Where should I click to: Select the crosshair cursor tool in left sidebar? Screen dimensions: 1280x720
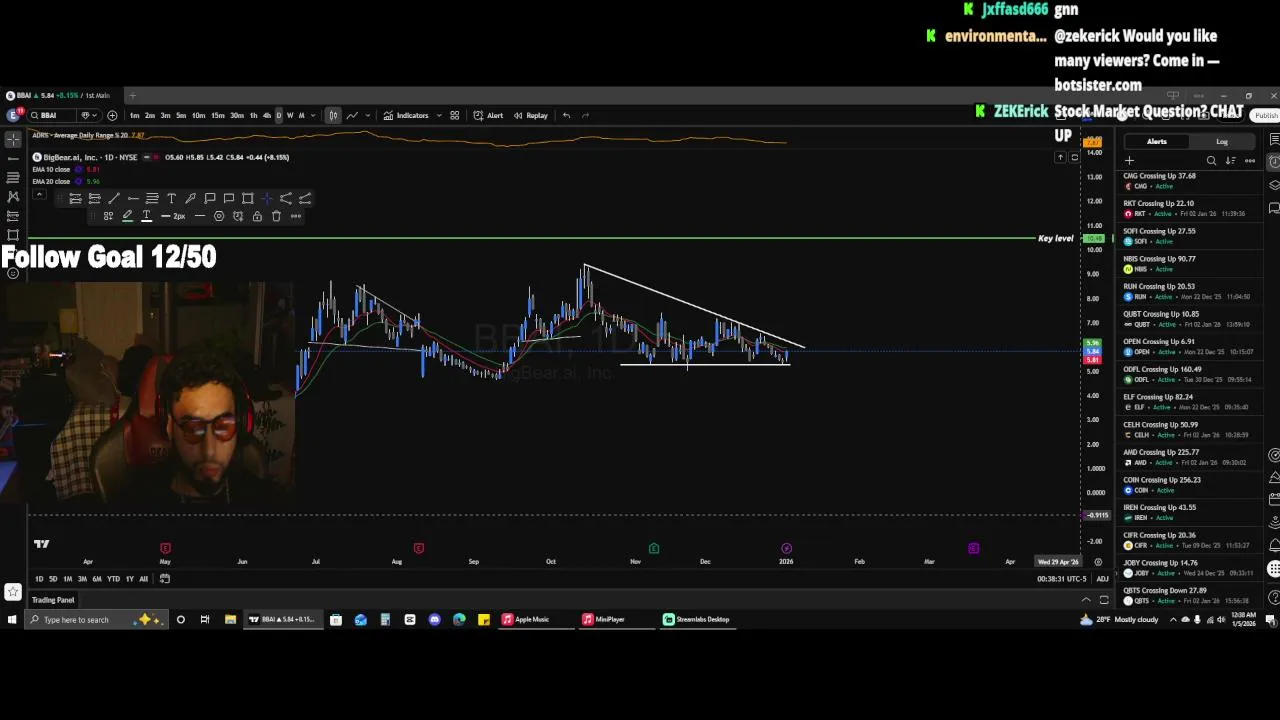pos(13,140)
